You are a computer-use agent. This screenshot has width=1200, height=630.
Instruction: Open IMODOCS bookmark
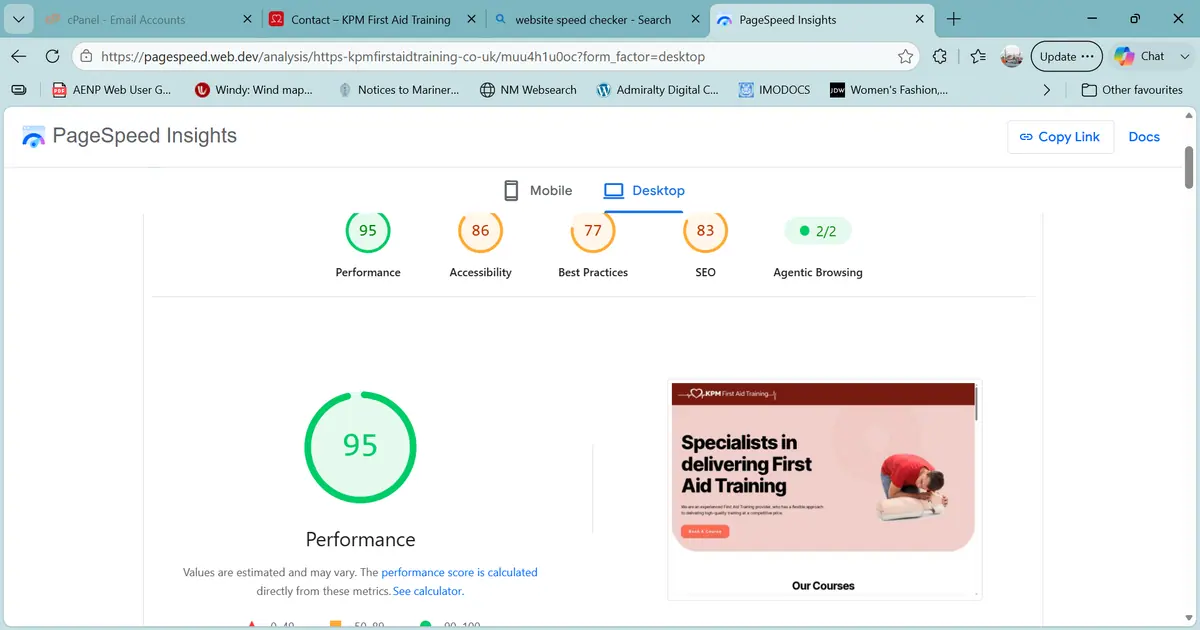[775, 90]
